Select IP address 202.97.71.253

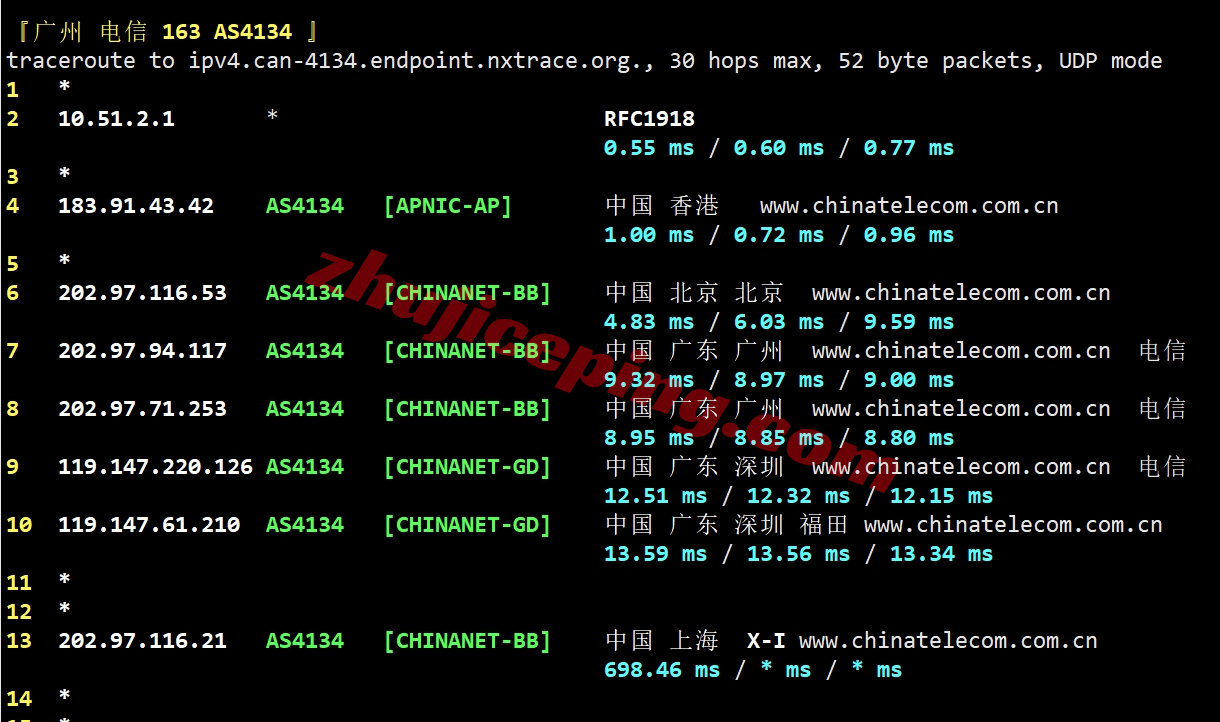click(x=142, y=409)
